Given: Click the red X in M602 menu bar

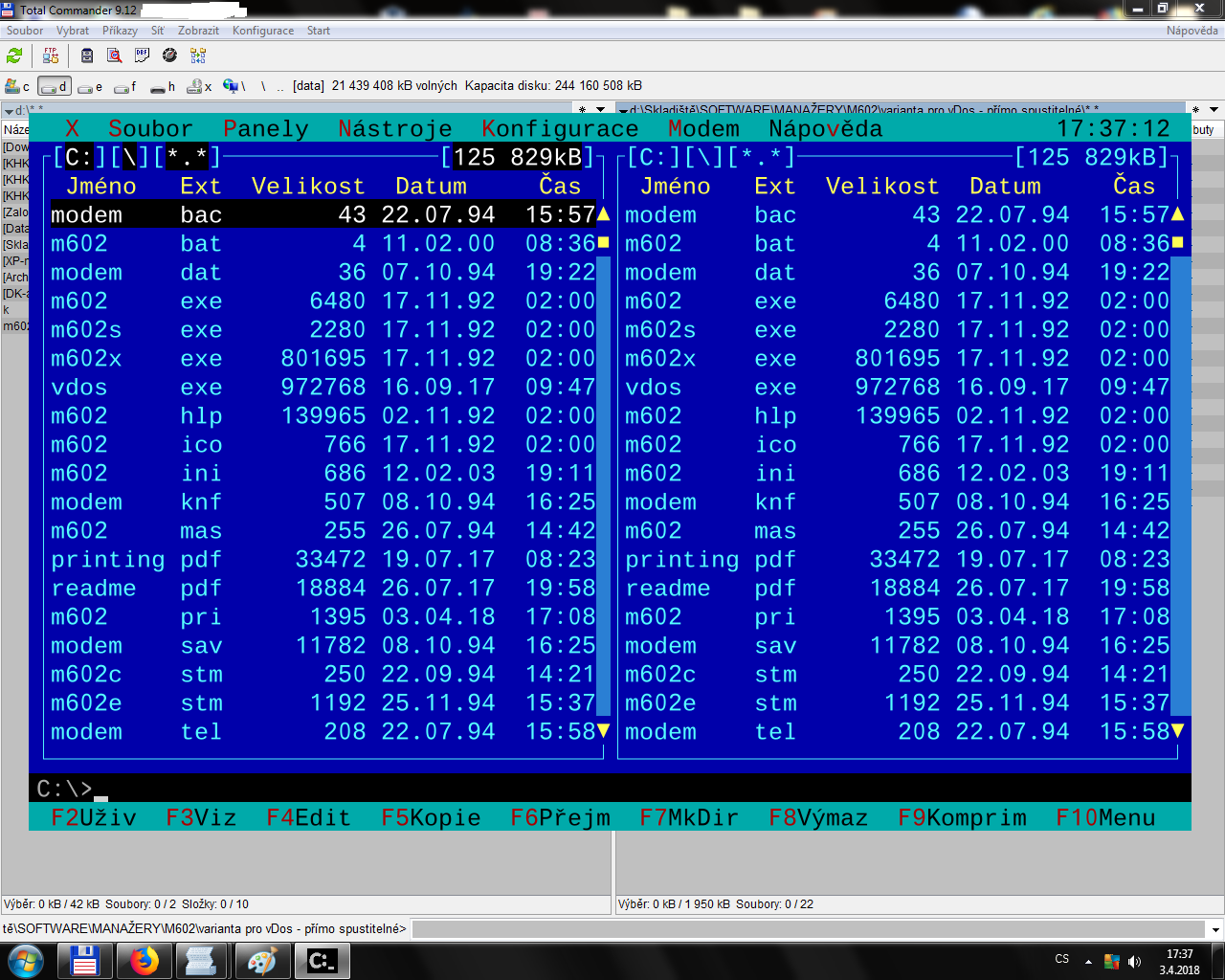Looking at the screenshot, I should (72, 128).
